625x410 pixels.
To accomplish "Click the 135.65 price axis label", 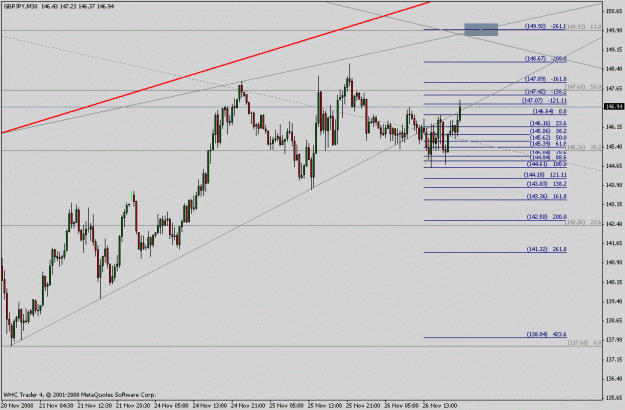I will [614, 398].
